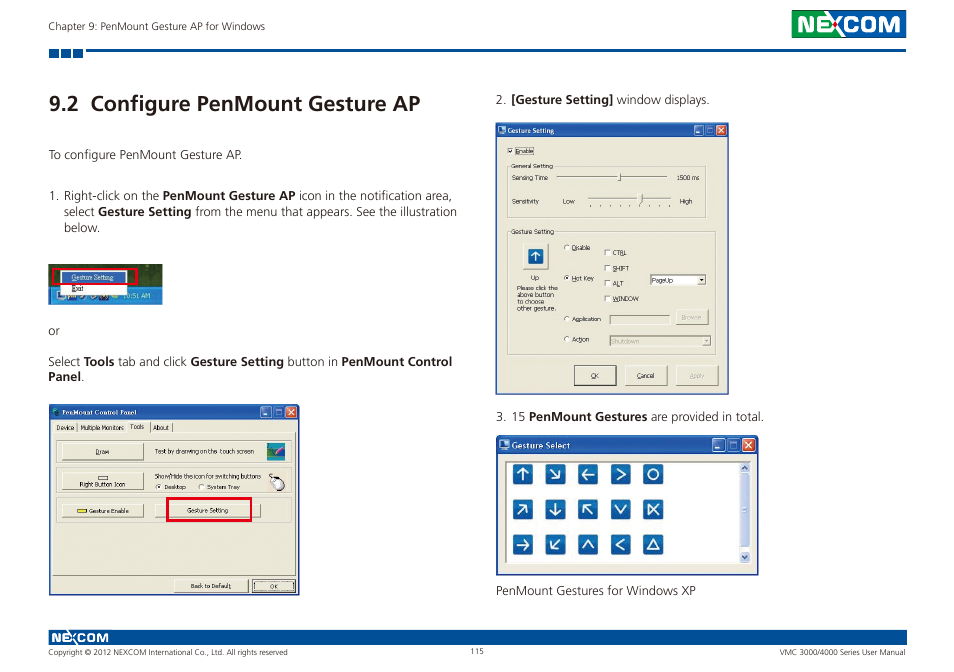
Task: Select the Hot Key radio button
Action: tap(567, 278)
